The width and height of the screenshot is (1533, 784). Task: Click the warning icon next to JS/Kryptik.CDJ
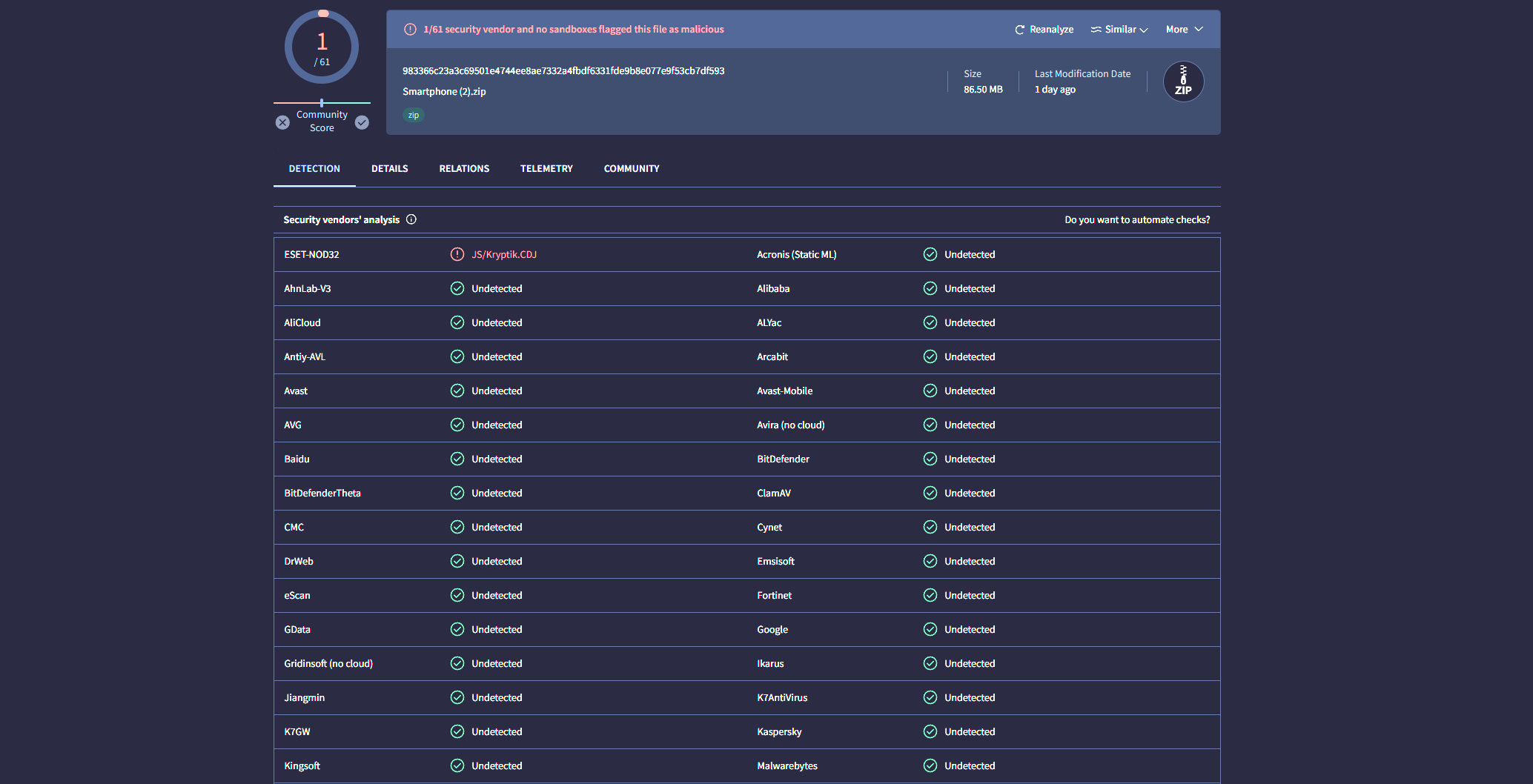click(457, 254)
